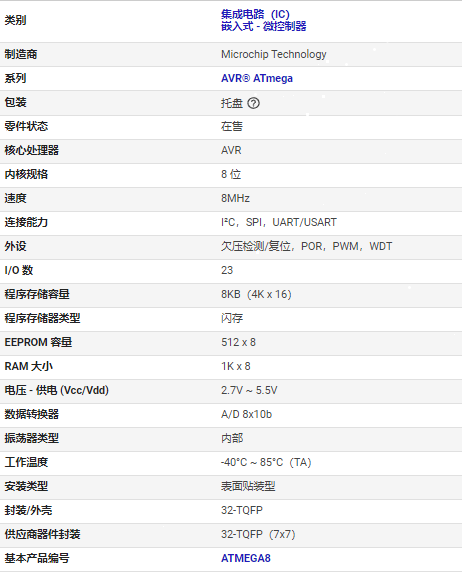Open the AVR® ATmega series link
This screenshot has height=572, width=462.
(x=257, y=78)
